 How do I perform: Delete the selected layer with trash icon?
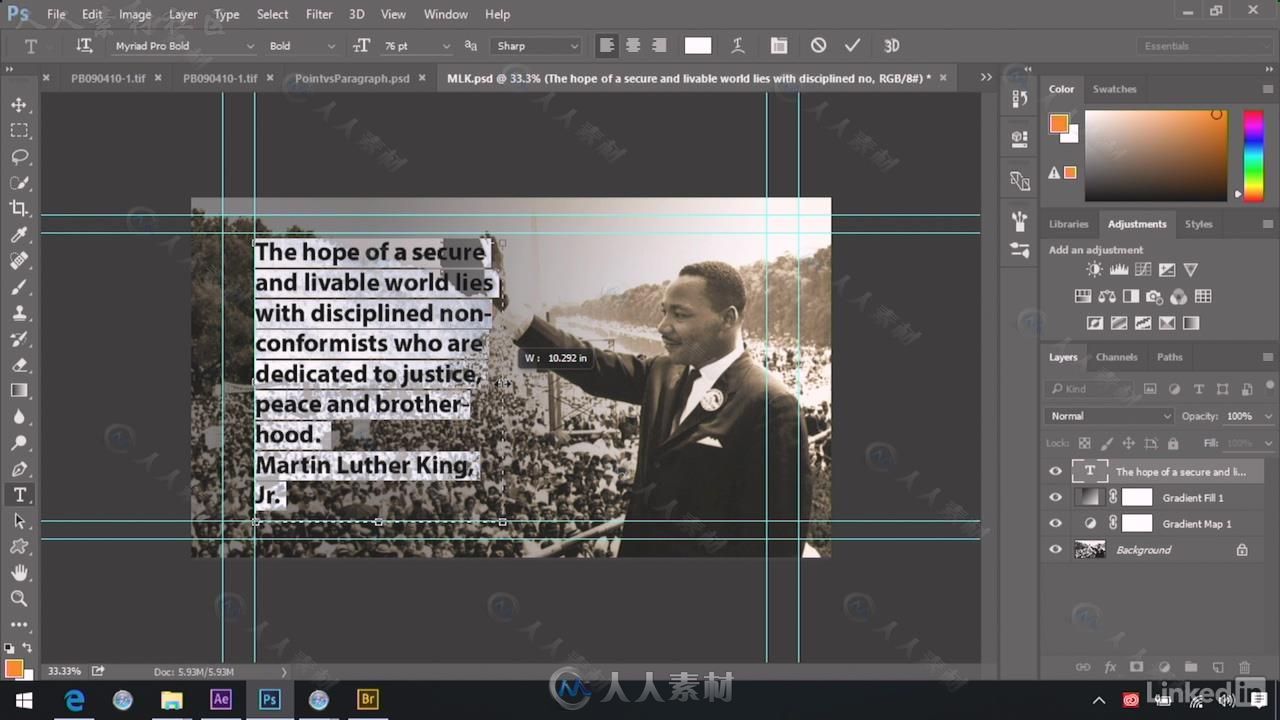coord(1244,667)
